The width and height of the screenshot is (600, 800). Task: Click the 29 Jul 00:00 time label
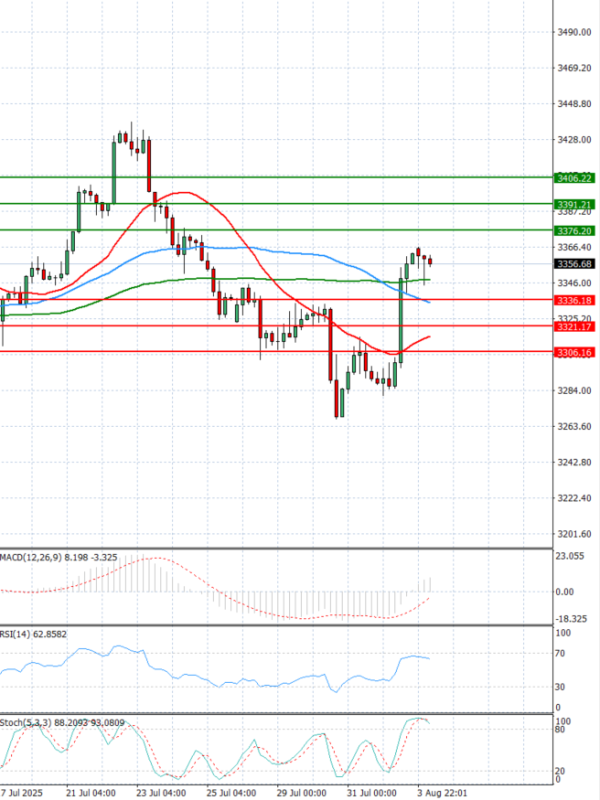pyautogui.click(x=302, y=793)
